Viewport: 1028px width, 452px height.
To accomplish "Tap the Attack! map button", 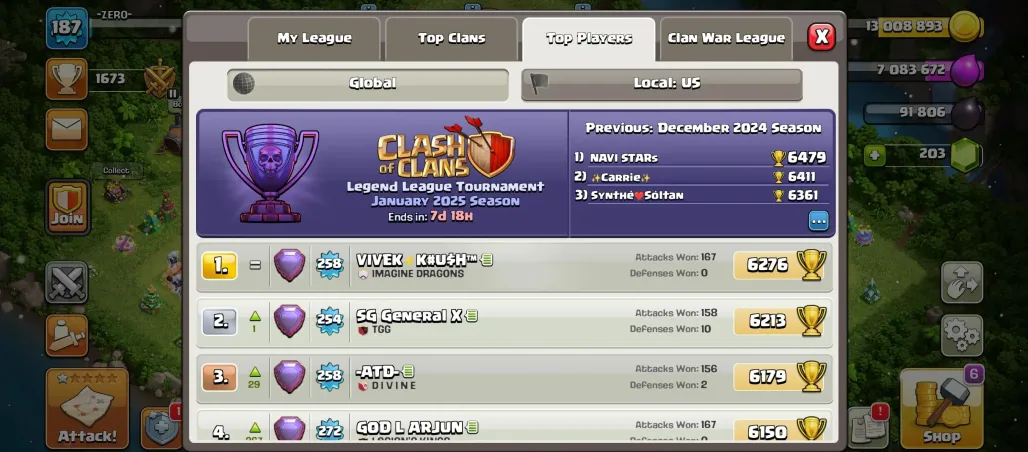I will click(x=87, y=408).
